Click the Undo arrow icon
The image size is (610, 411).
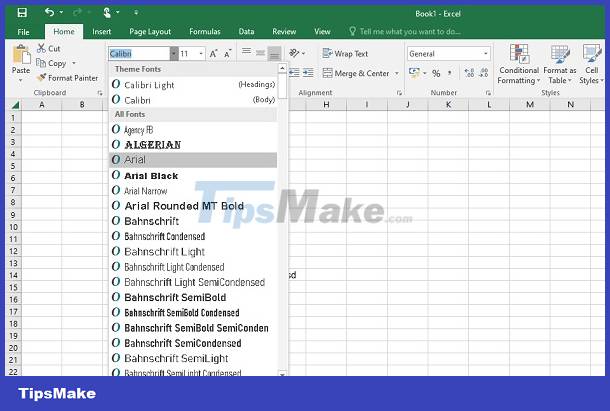tap(49, 12)
